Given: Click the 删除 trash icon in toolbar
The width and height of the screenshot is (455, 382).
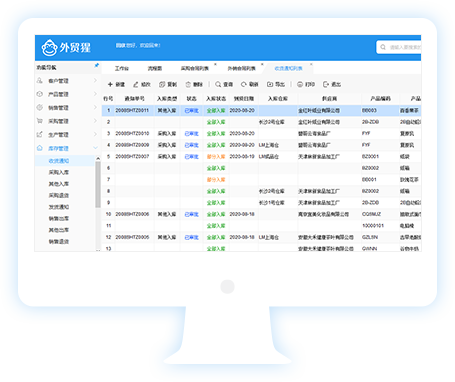Looking at the screenshot, I should coord(188,84).
